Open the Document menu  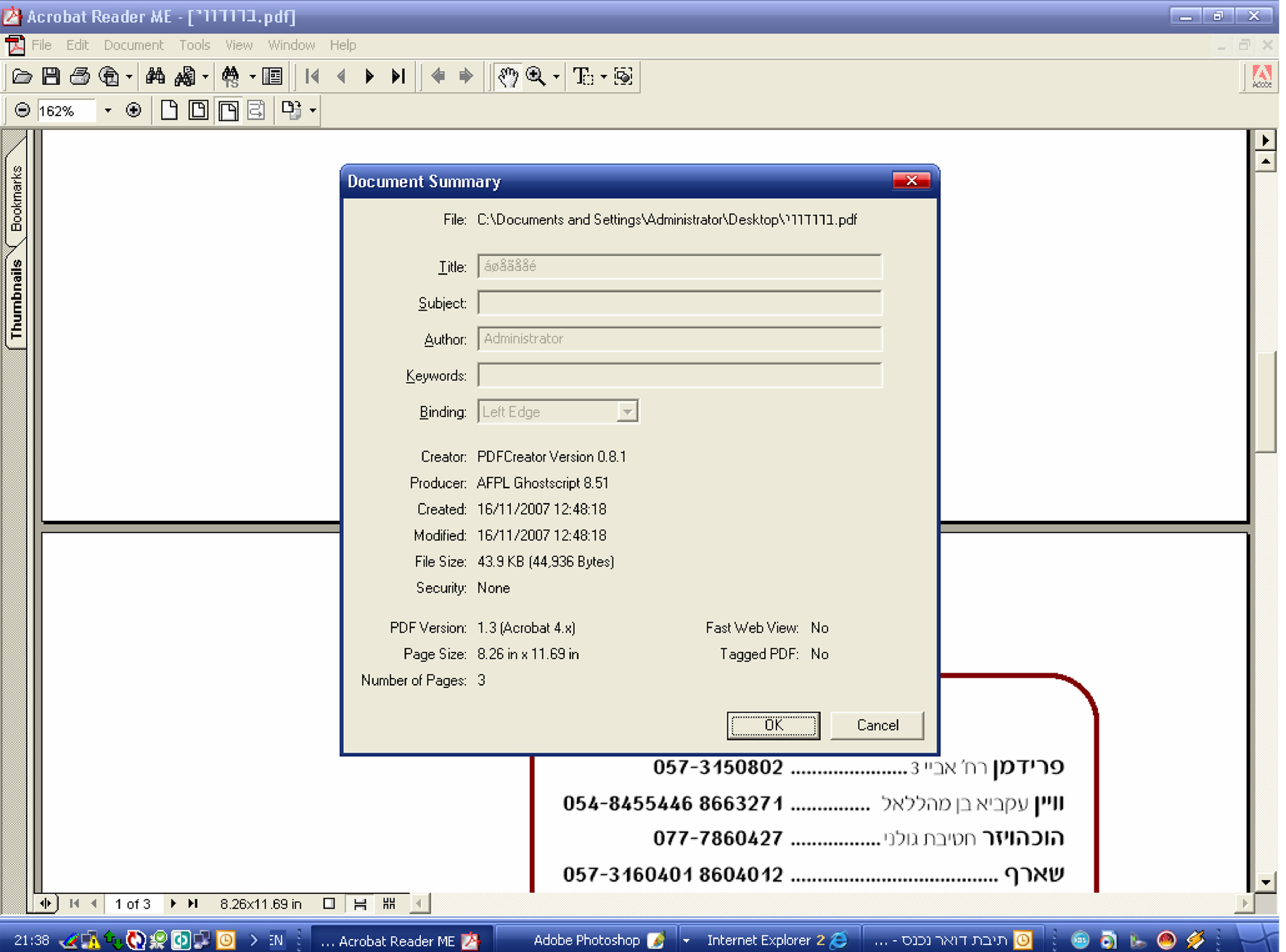[134, 45]
